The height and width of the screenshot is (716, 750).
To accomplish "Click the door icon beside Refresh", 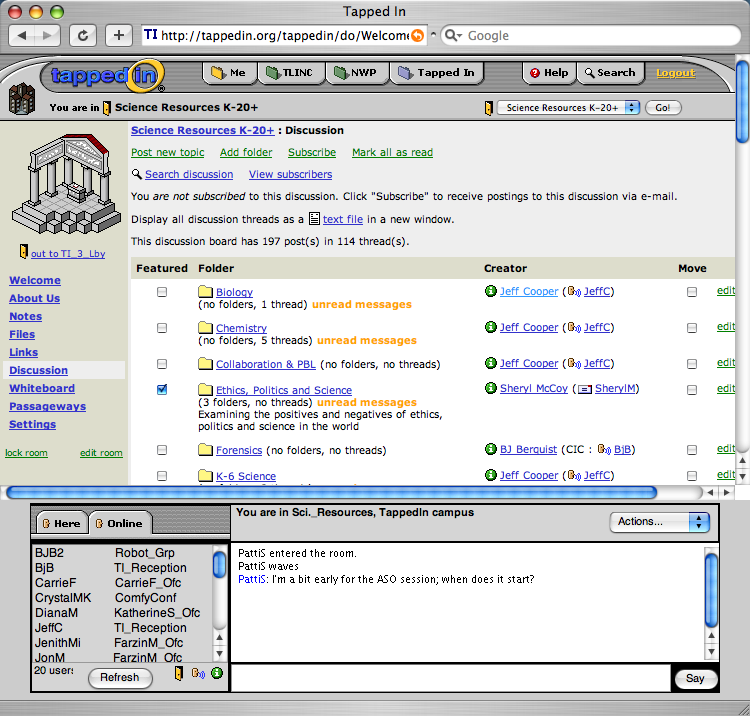I will pyautogui.click(x=179, y=674).
